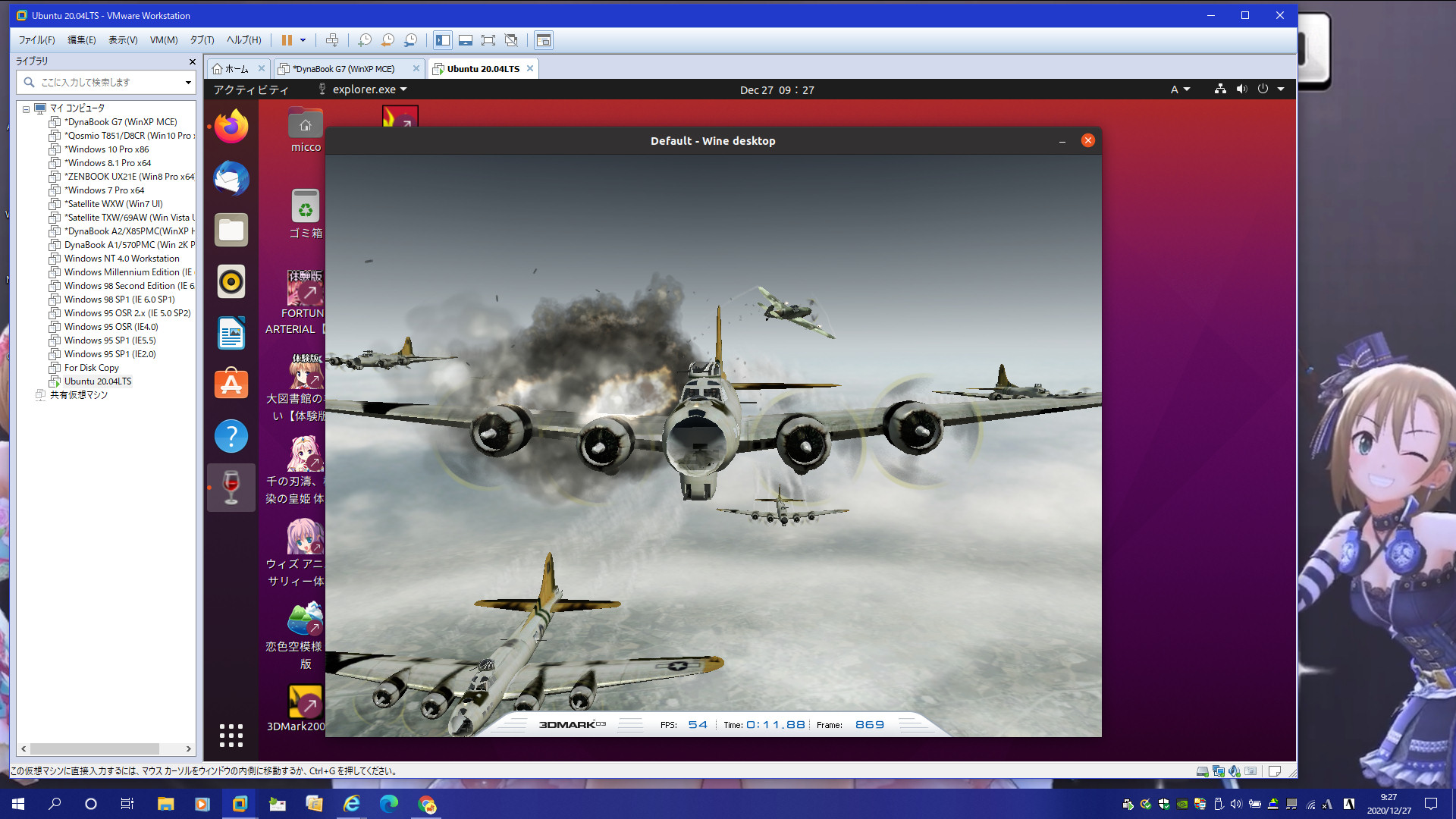
Task: Minimize the Wine desktop window
Action: click(x=1062, y=141)
